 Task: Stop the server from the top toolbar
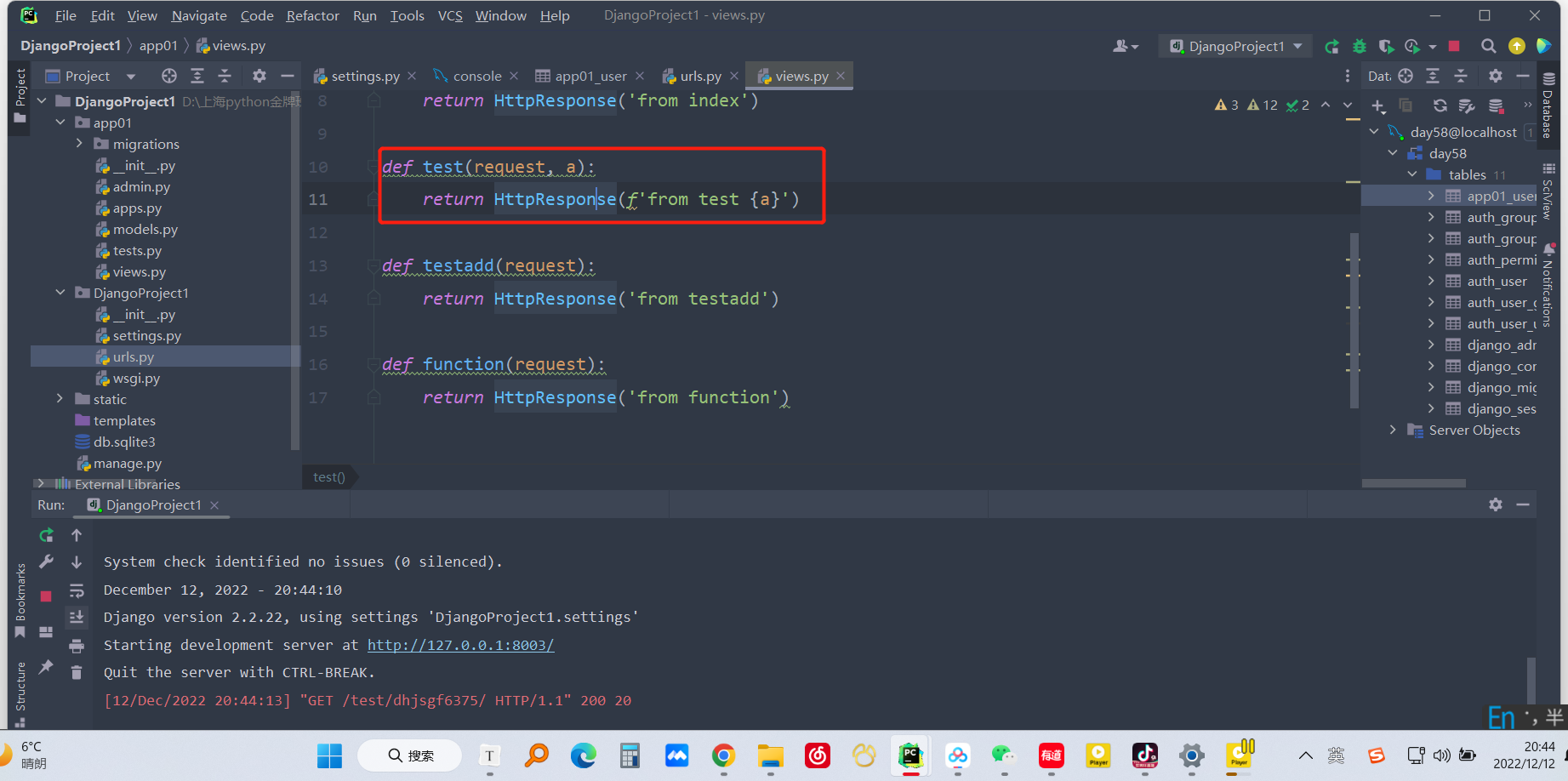pyautogui.click(x=1454, y=47)
